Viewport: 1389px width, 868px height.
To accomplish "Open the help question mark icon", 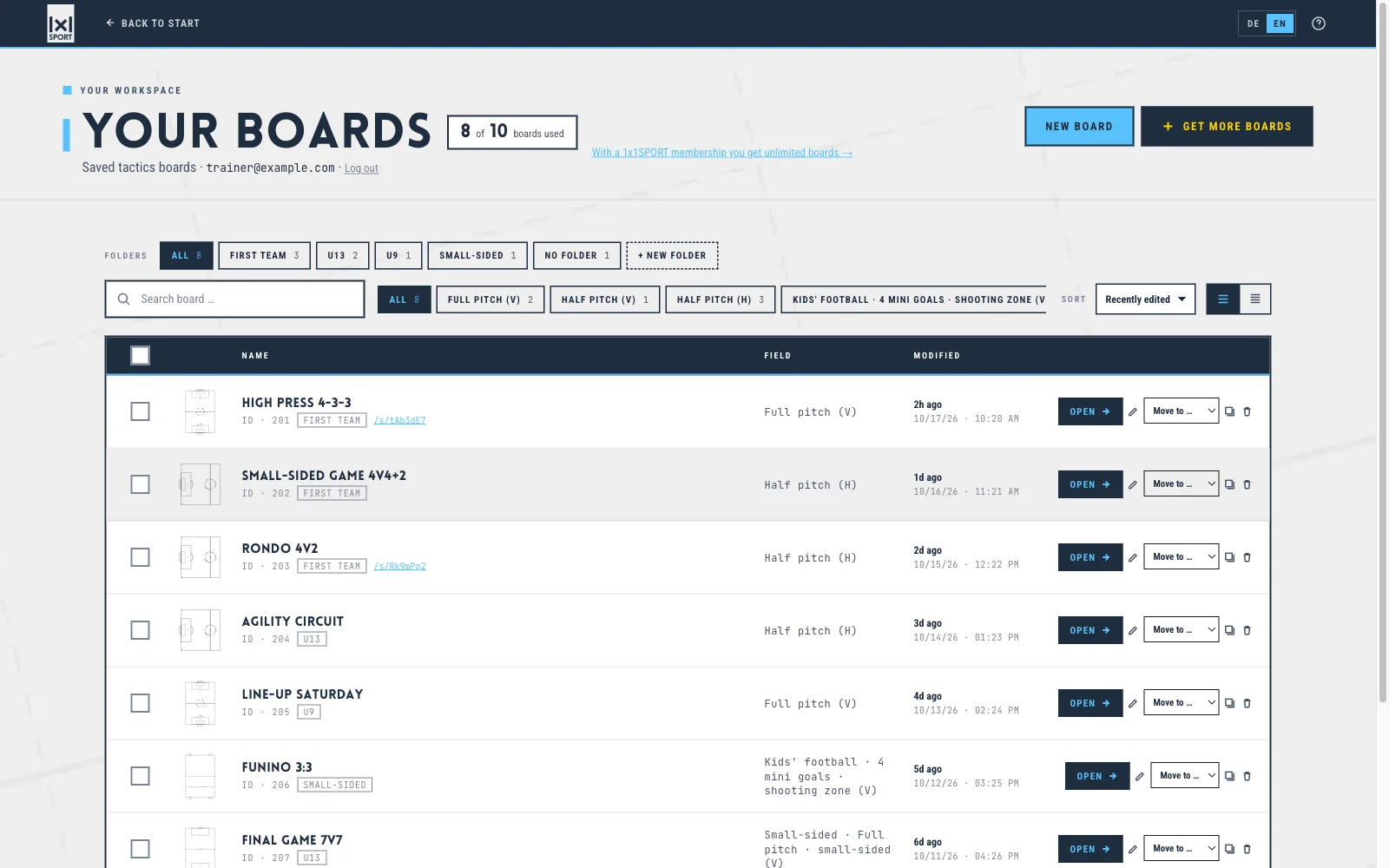I will tap(1319, 23).
